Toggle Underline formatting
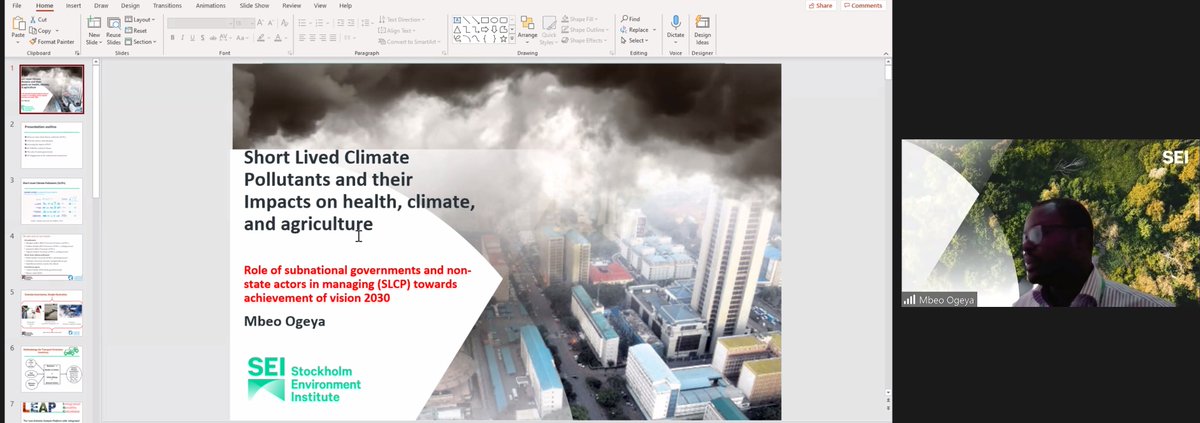The width and height of the screenshot is (1200, 423). (192, 38)
